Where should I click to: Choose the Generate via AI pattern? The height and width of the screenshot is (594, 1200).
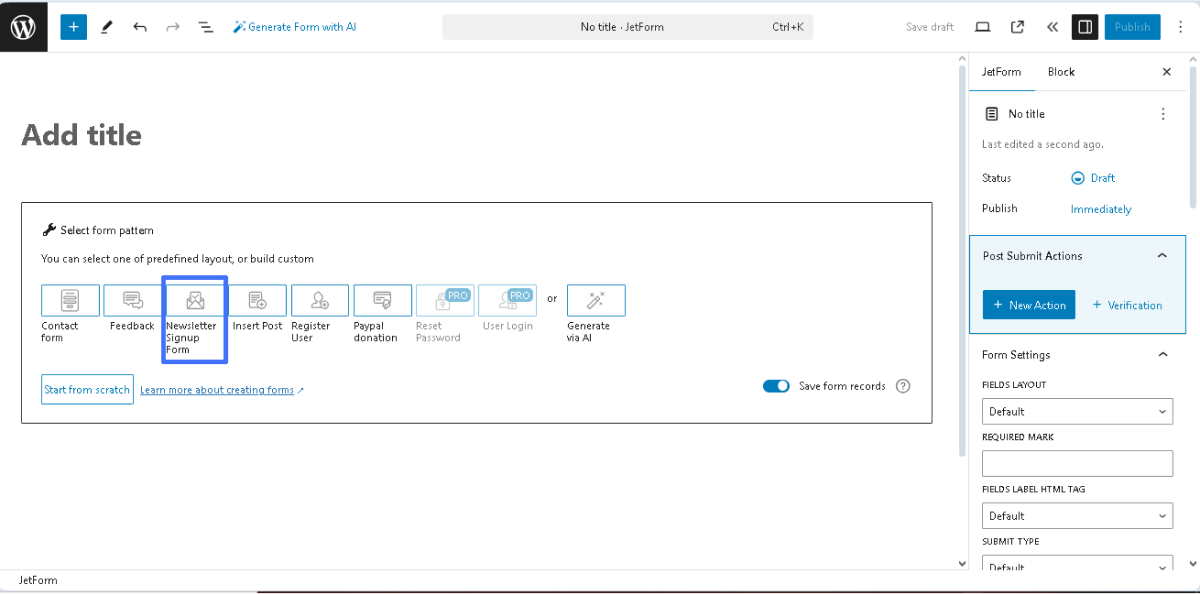(595, 300)
